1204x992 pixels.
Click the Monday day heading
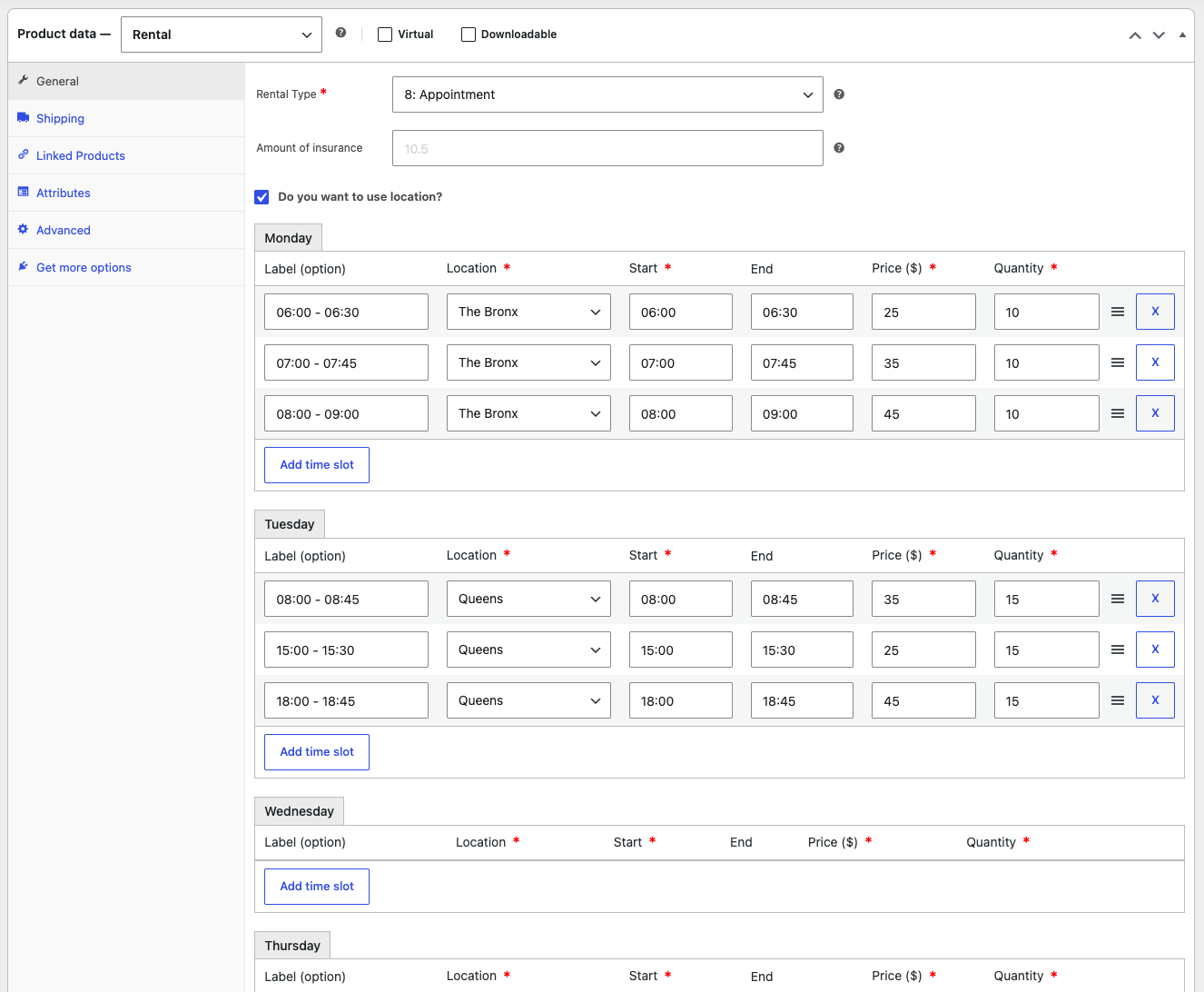(288, 238)
